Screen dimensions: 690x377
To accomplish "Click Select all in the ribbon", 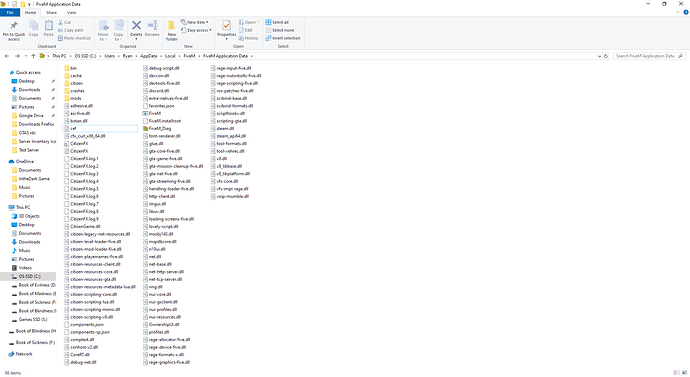I will coord(277,22).
